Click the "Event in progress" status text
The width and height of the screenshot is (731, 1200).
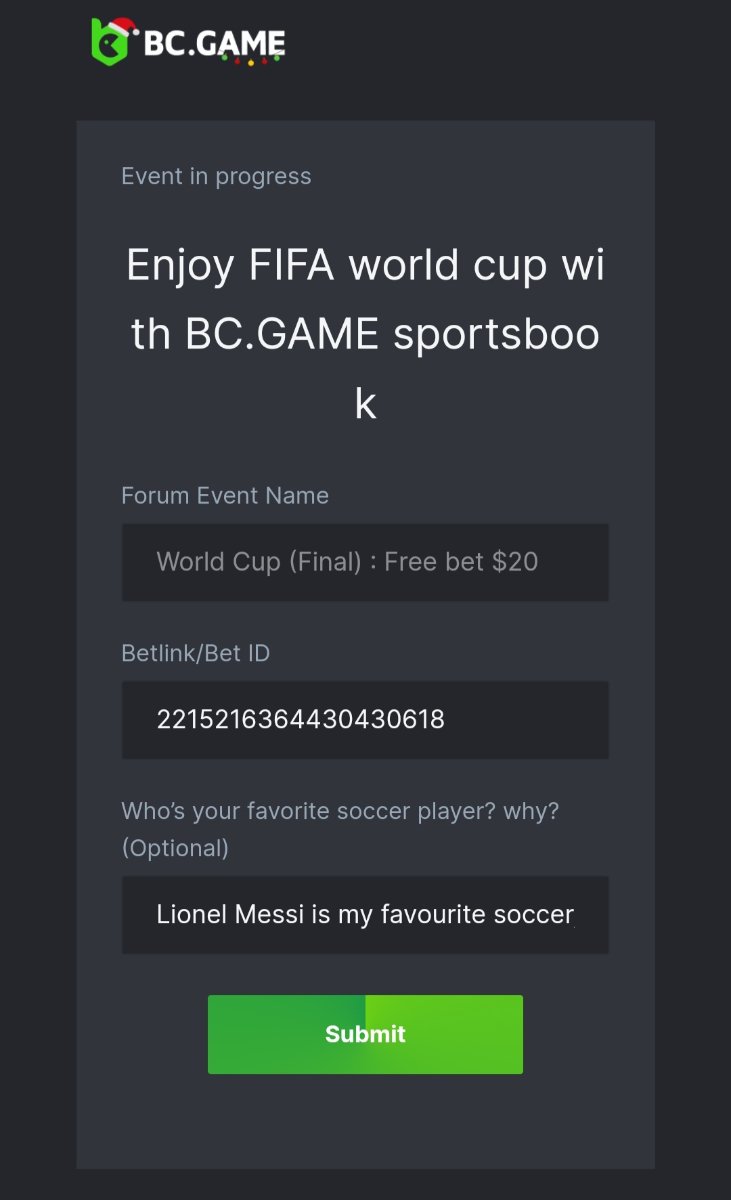[x=216, y=176]
